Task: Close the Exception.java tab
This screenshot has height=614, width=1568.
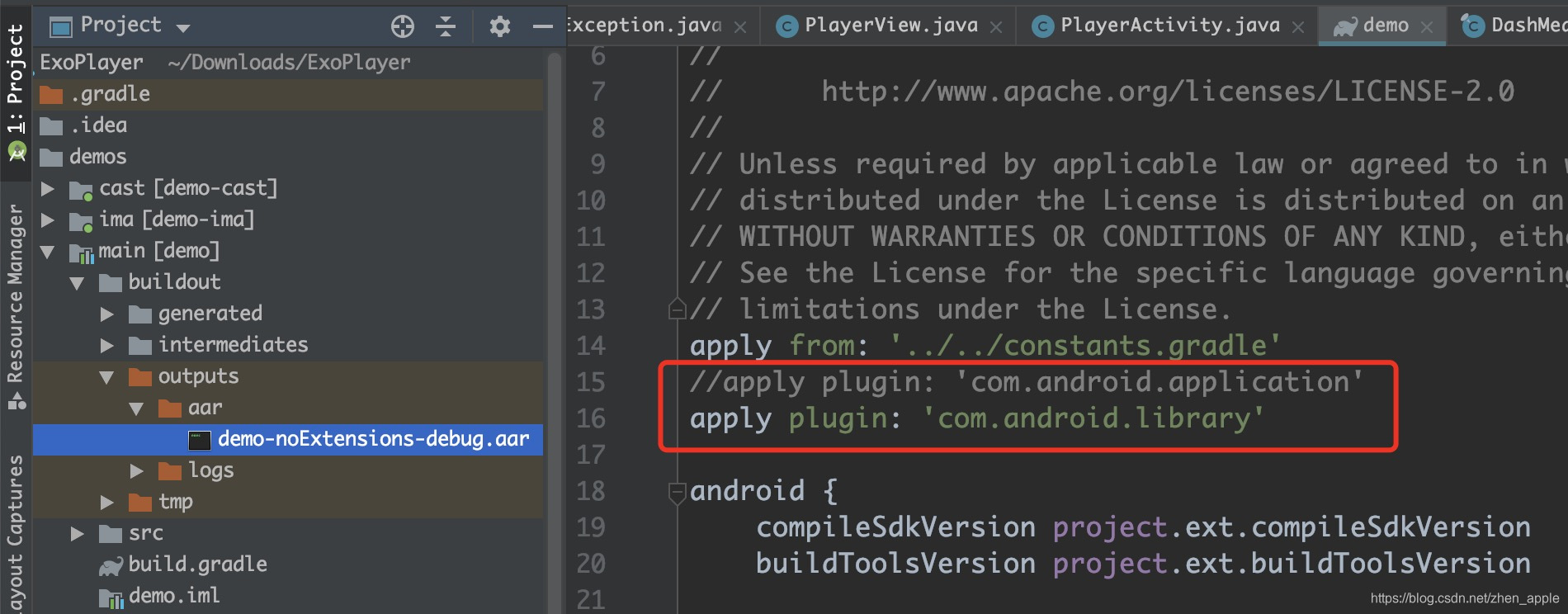Action: click(x=740, y=27)
